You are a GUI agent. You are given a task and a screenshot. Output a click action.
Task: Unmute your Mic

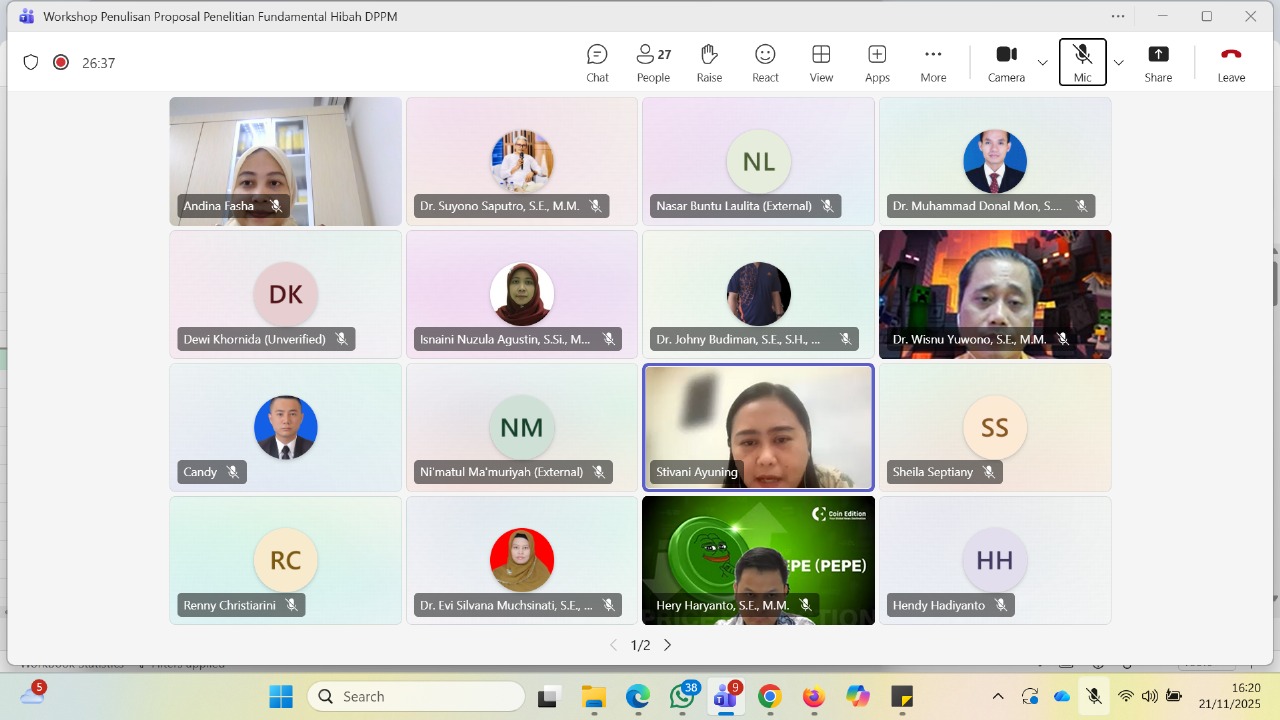(1082, 62)
